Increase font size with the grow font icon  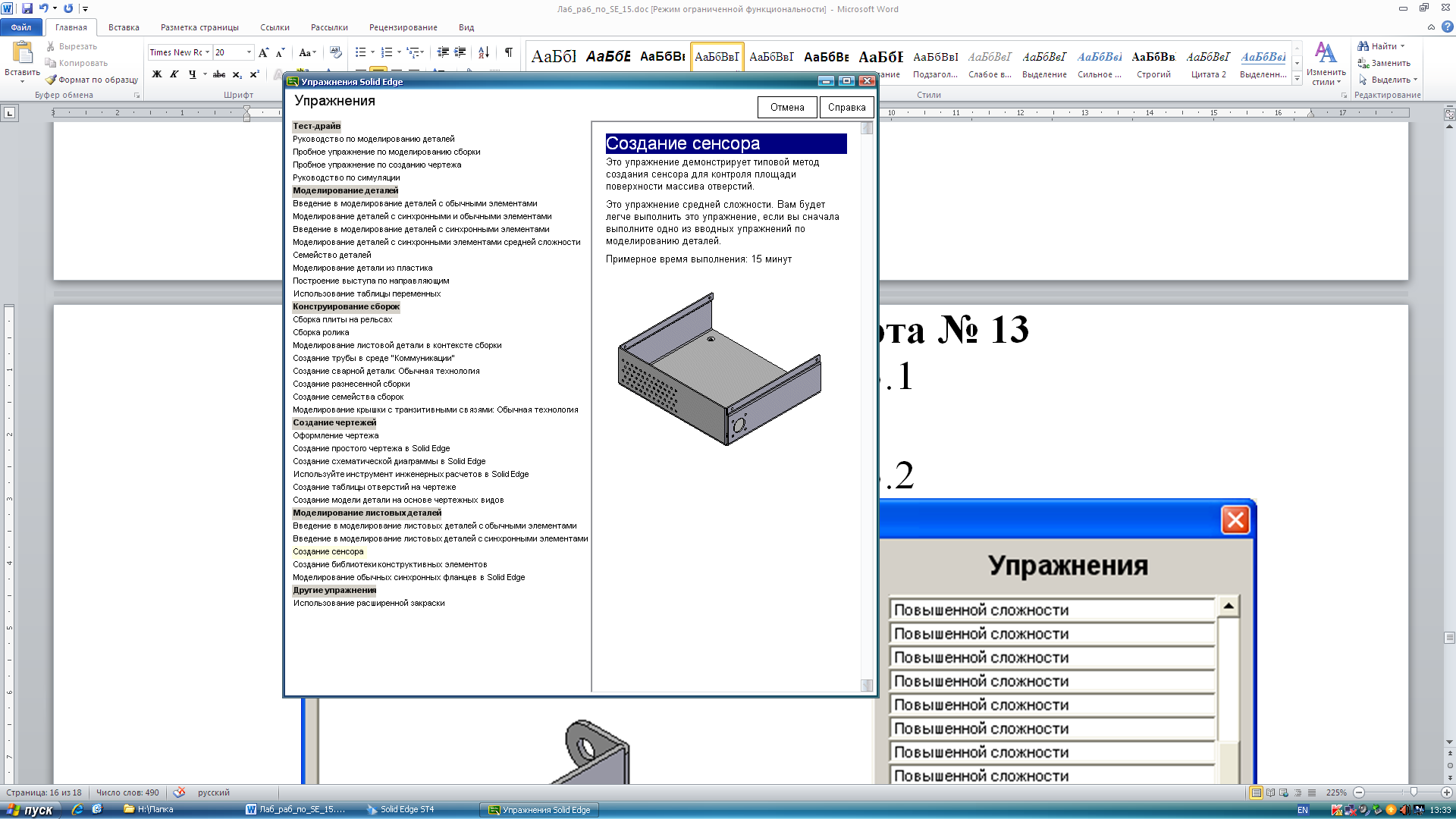[263, 52]
